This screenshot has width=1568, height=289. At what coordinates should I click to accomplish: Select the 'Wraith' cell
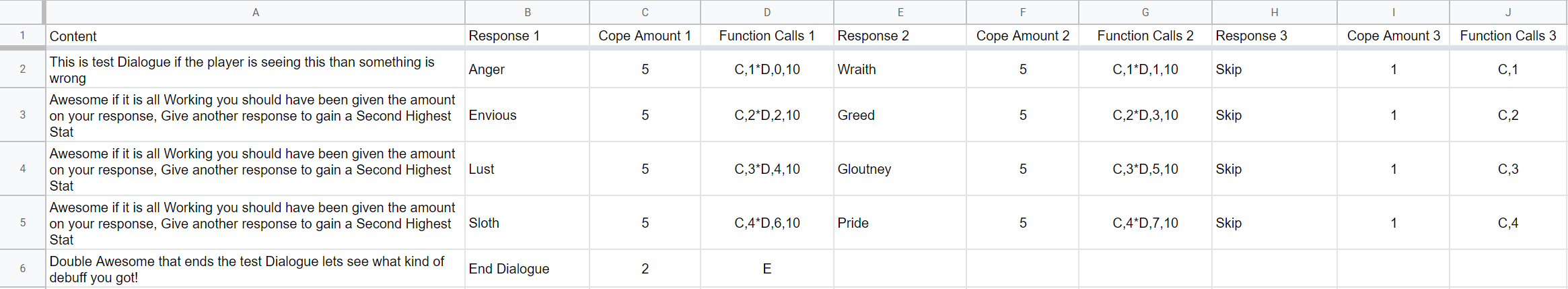tap(900, 69)
